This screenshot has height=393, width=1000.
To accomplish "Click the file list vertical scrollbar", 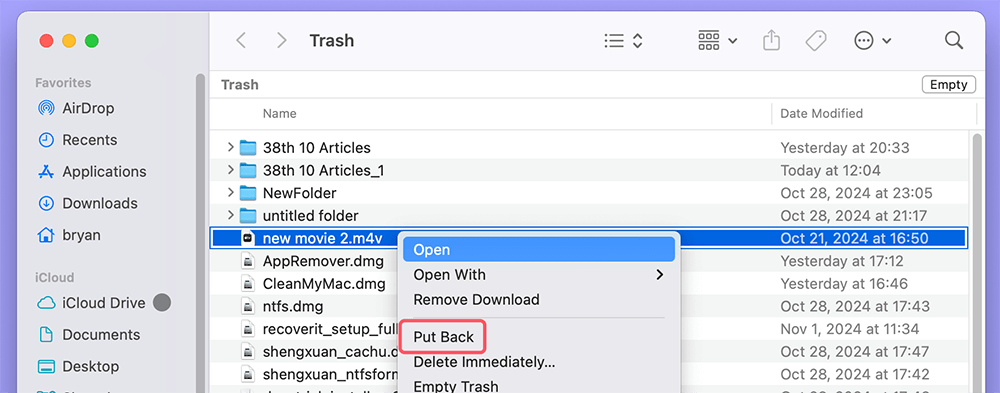I will pyautogui.click(x=977, y=262).
